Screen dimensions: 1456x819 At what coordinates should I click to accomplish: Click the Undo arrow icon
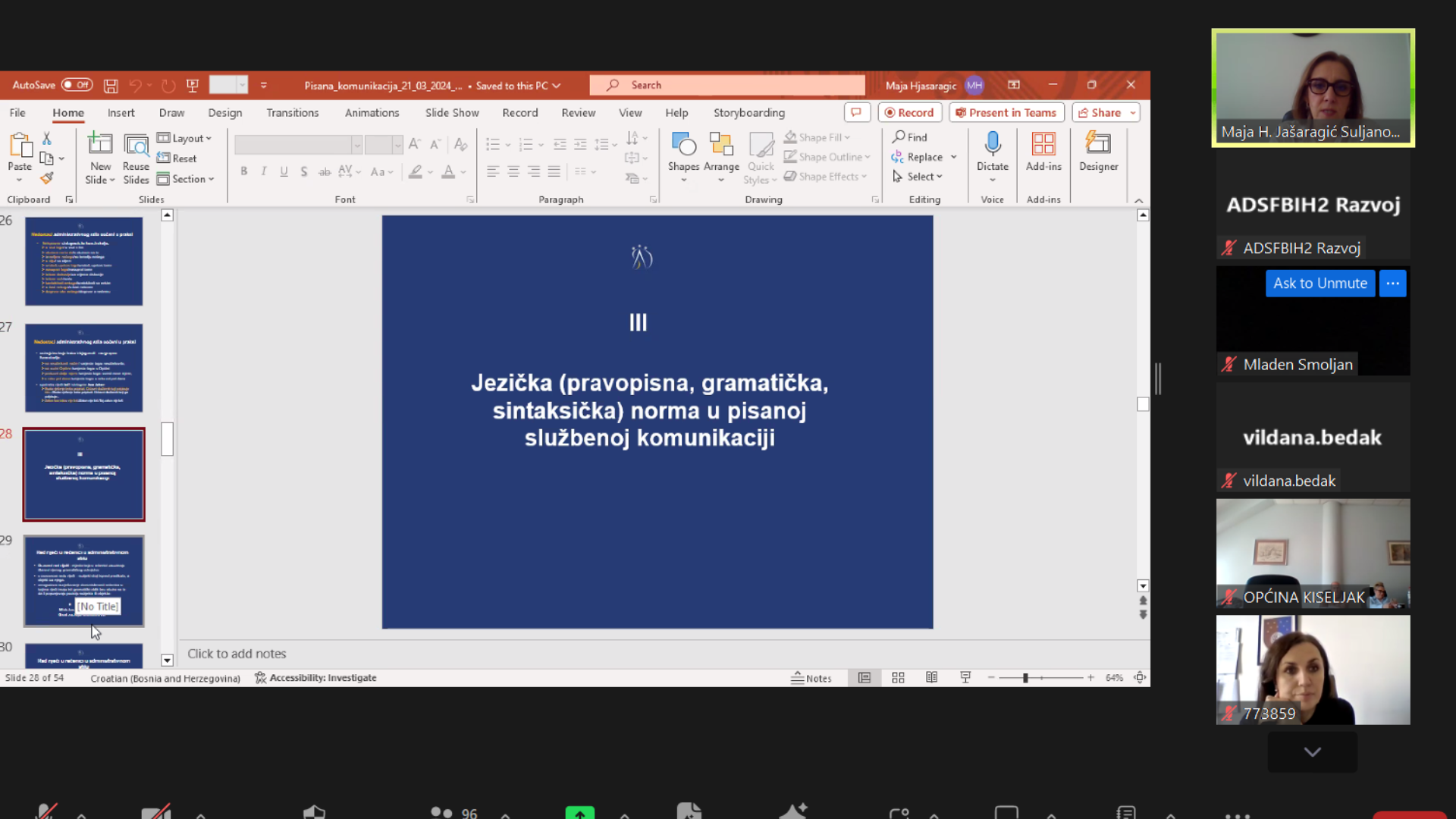coord(136,86)
